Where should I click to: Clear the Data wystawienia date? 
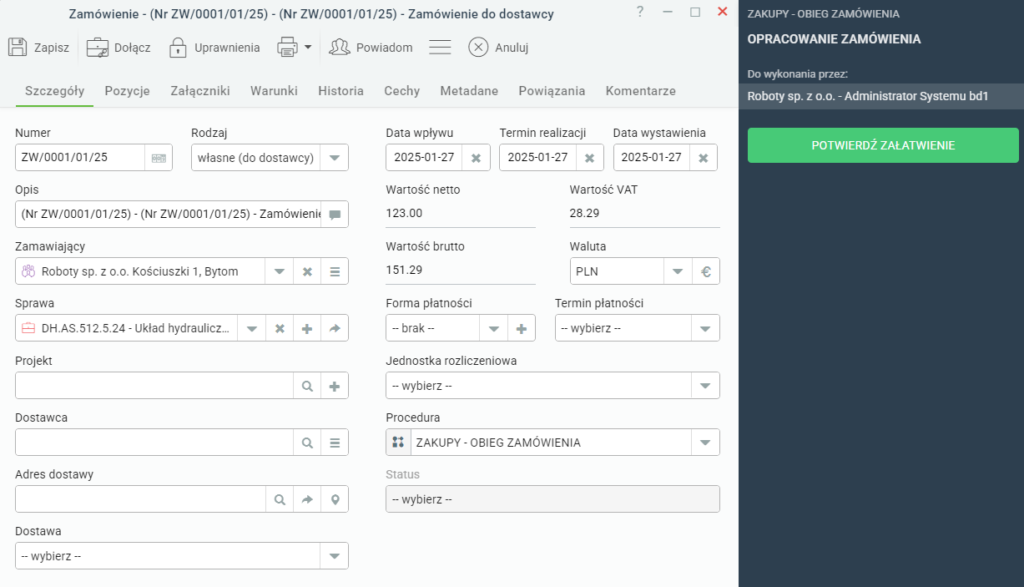[x=703, y=158]
